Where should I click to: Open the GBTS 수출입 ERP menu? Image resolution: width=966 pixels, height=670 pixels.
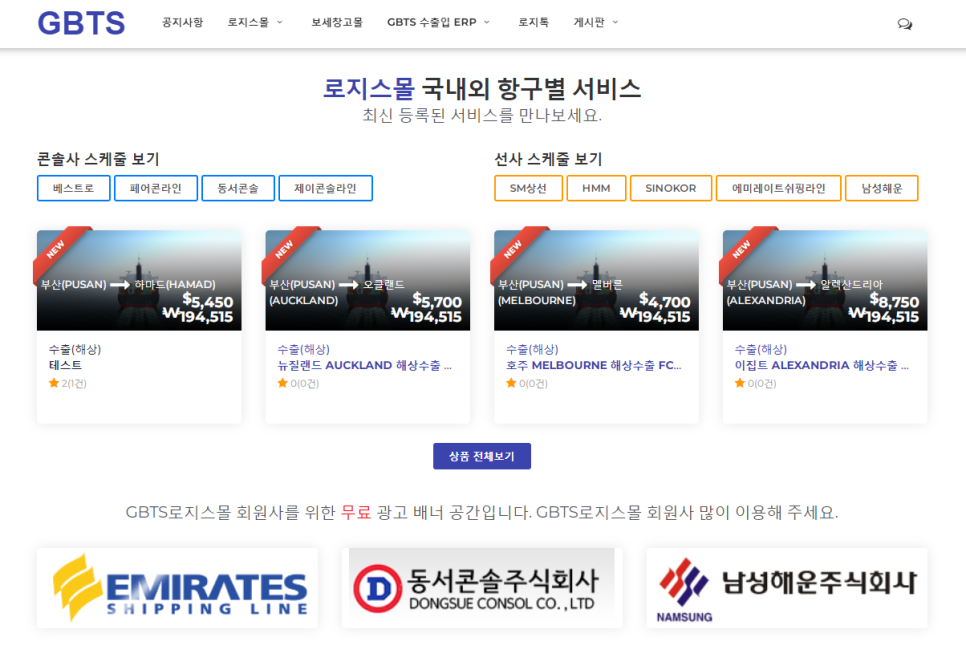[x=432, y=22]
